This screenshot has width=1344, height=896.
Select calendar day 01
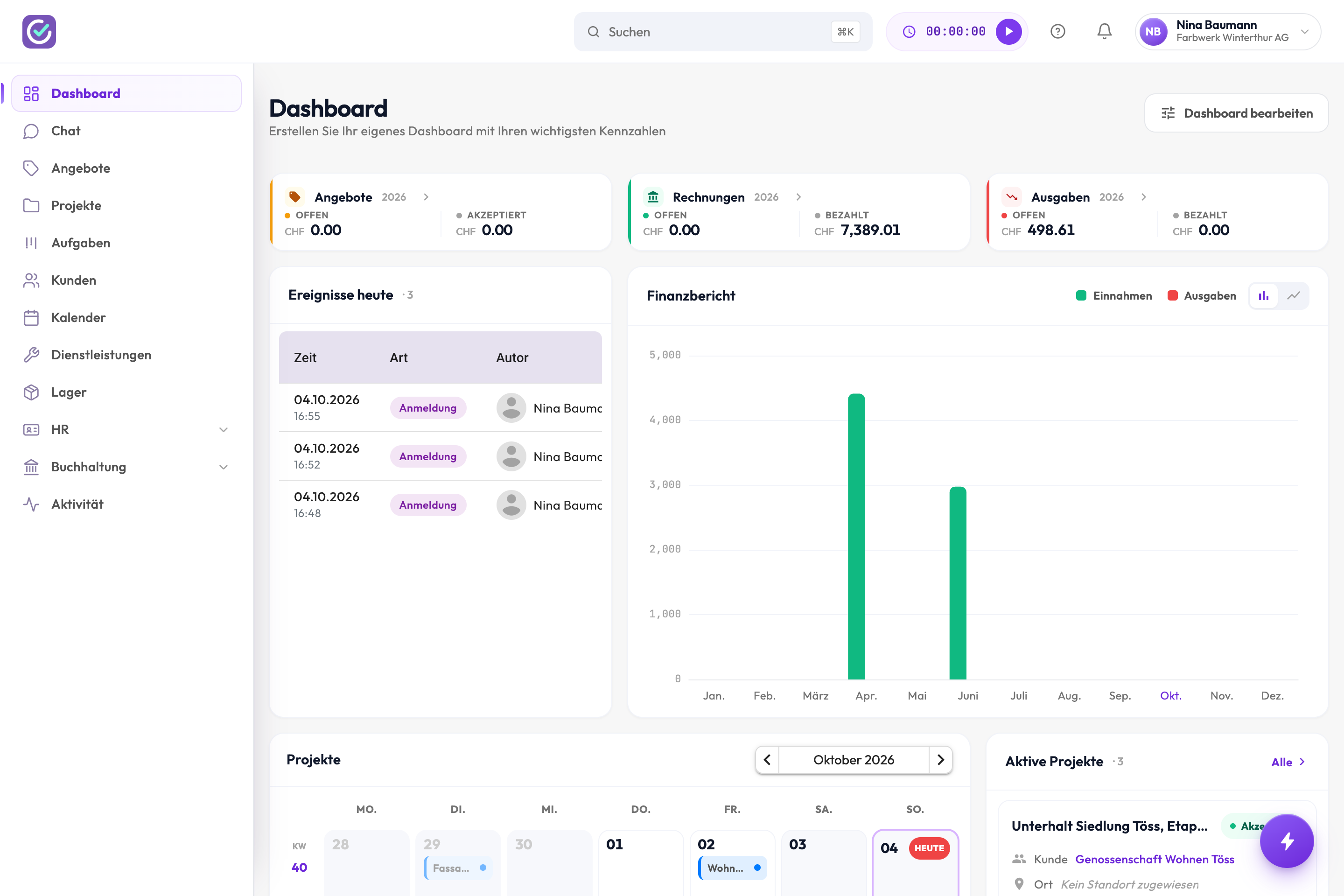point(641,863)
